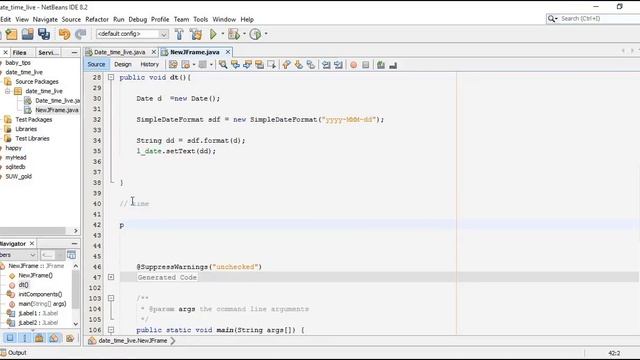640x360 pixels.
Task: Click the Last Edit editor icon
Action: click(173, 65)
